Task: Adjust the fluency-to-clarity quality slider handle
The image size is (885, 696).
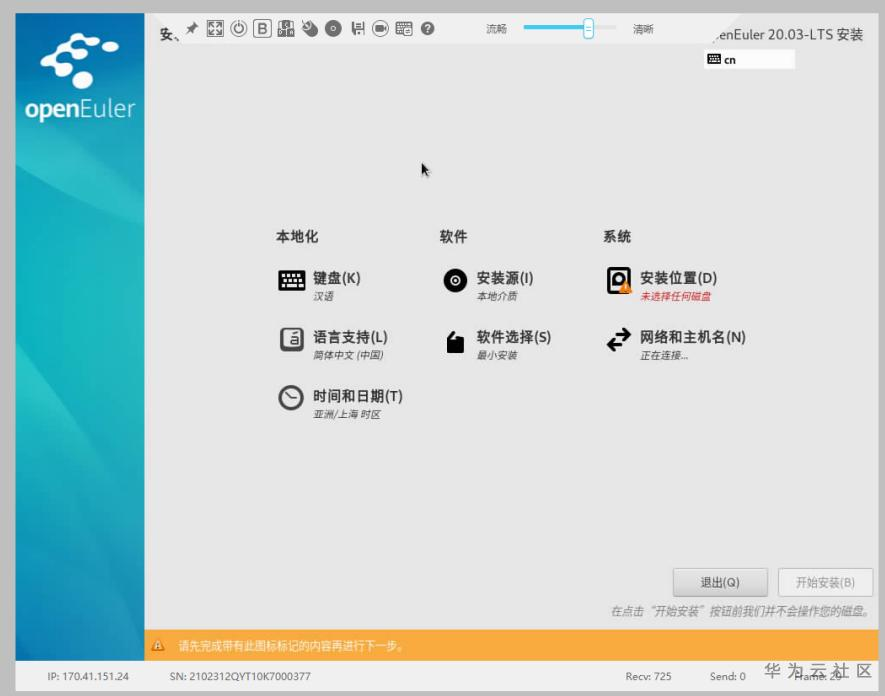Action: (588, 28)
